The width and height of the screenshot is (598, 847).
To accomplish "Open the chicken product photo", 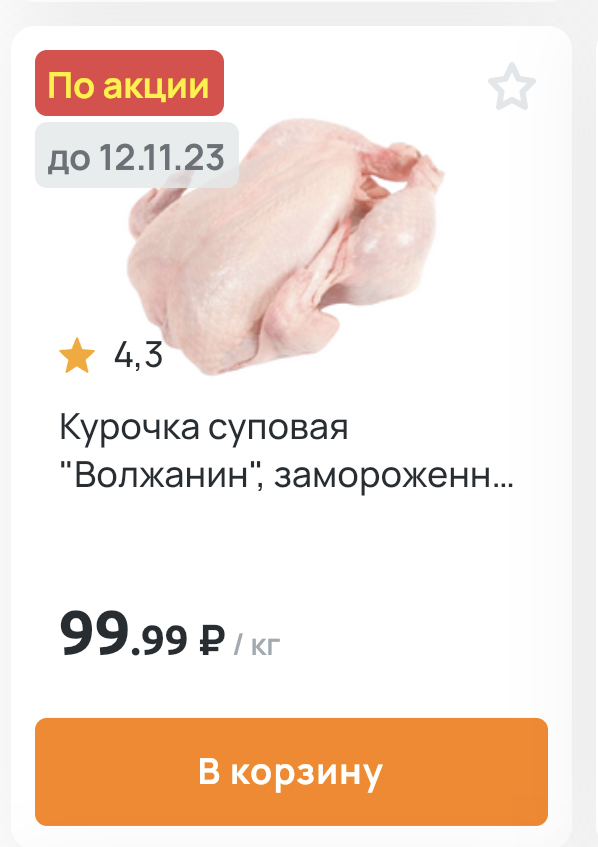I will pyautogui.click(x=285, y=246).
